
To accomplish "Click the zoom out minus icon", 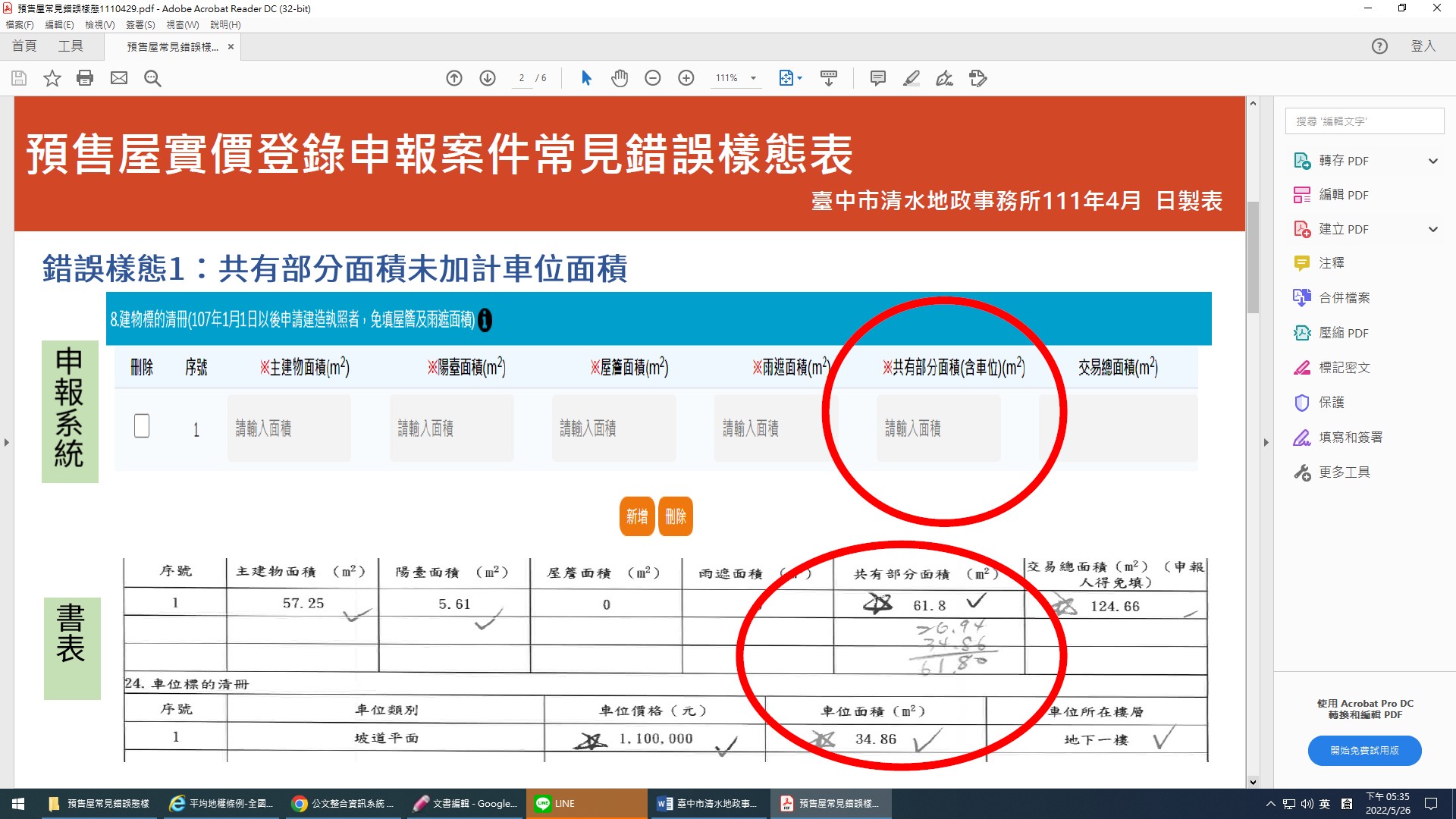I will pos(653,78).
